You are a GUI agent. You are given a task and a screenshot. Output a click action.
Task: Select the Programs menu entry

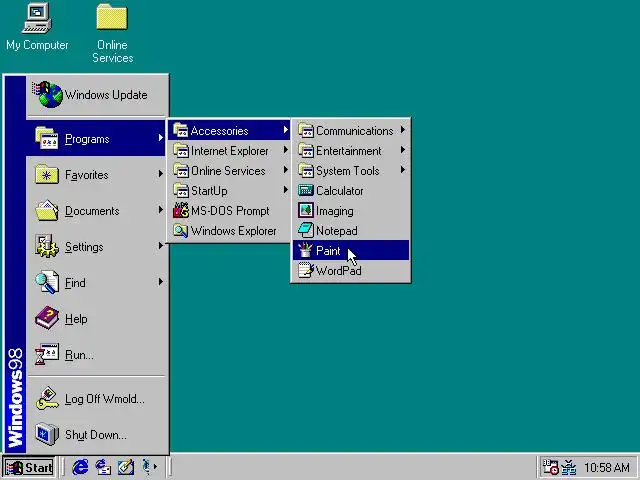[96, 139]
